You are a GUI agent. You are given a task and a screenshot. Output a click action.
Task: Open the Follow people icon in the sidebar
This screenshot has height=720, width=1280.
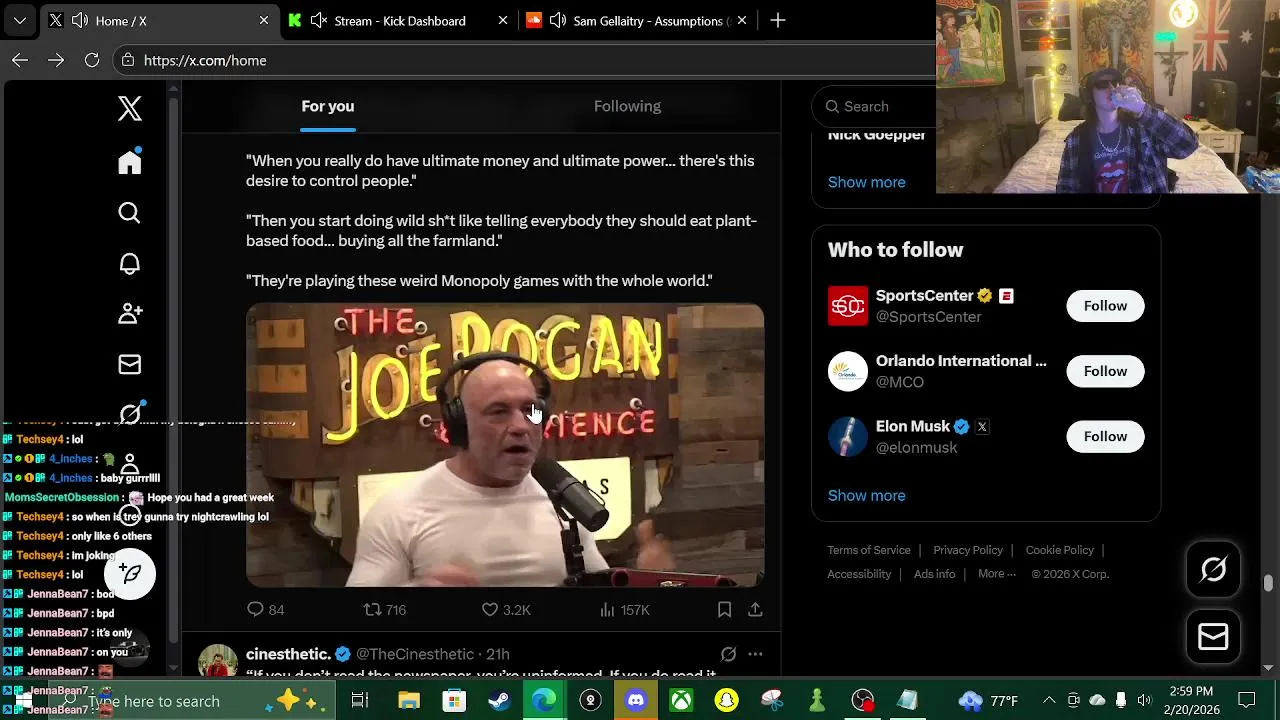(130, 314)
